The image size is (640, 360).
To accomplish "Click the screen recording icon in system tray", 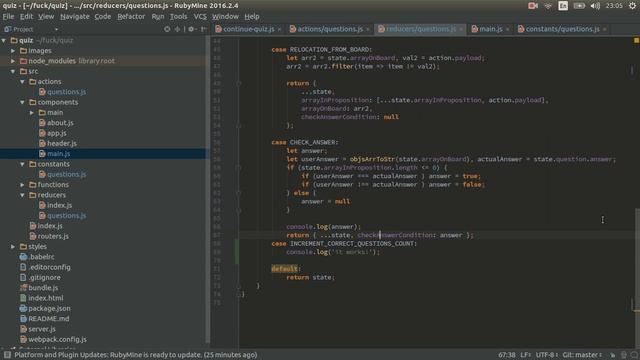I will [x=533, y=6].
